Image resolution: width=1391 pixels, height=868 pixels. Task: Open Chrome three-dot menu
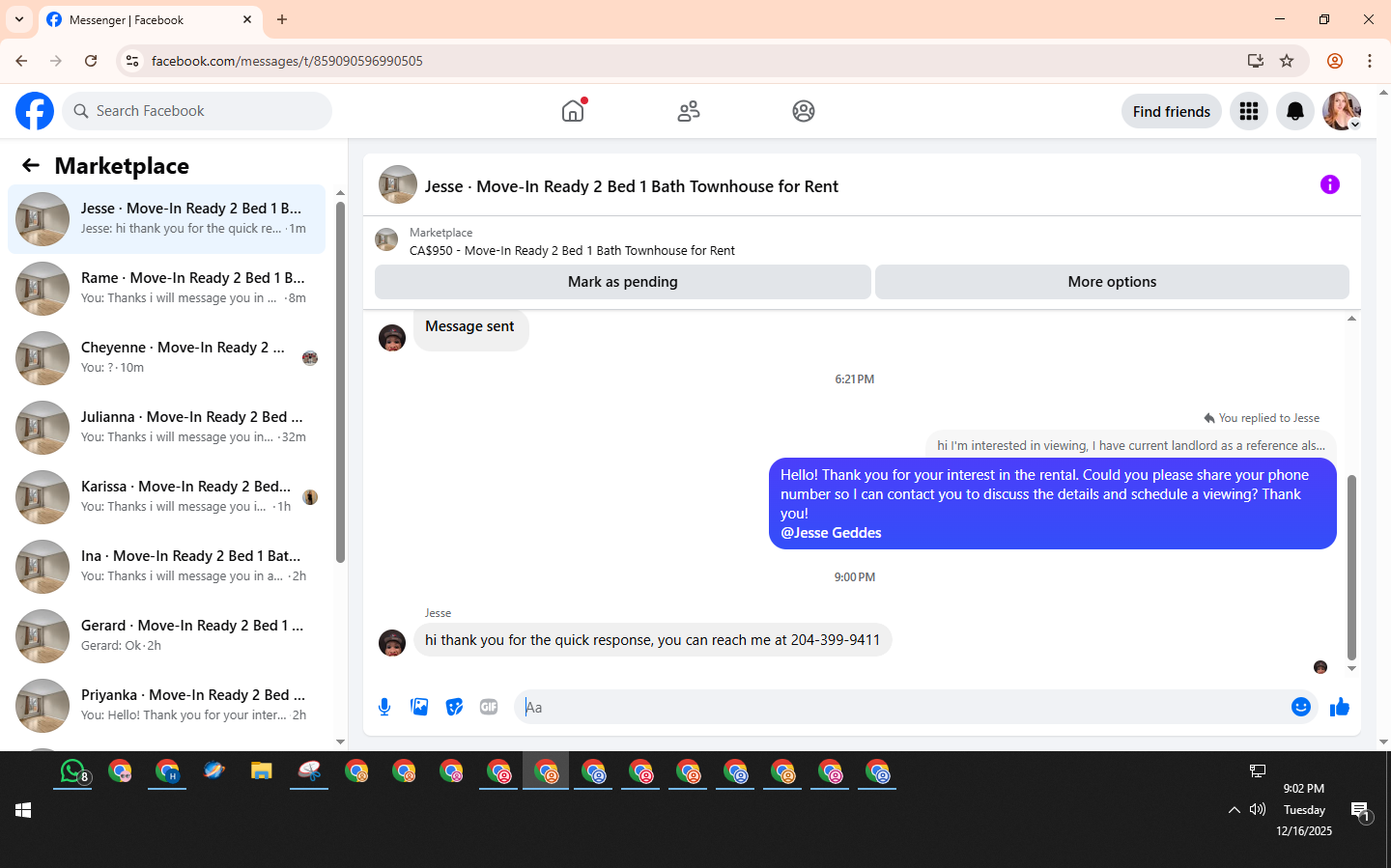(x=1370, y=61)
